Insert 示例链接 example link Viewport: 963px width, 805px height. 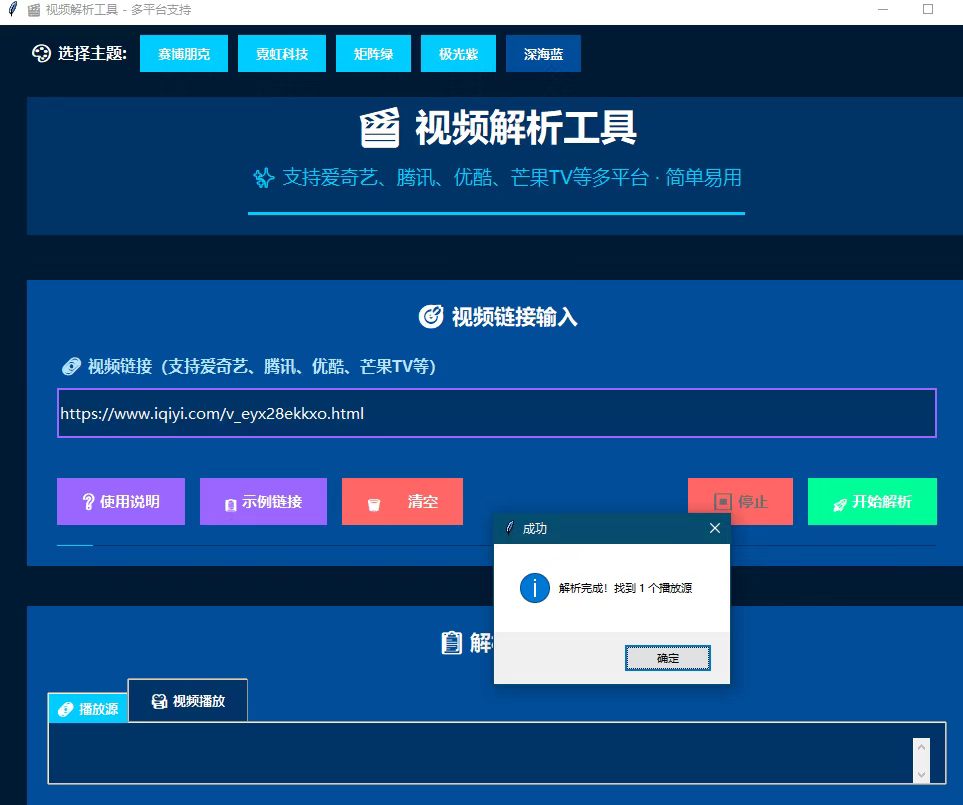coord(263,502)
